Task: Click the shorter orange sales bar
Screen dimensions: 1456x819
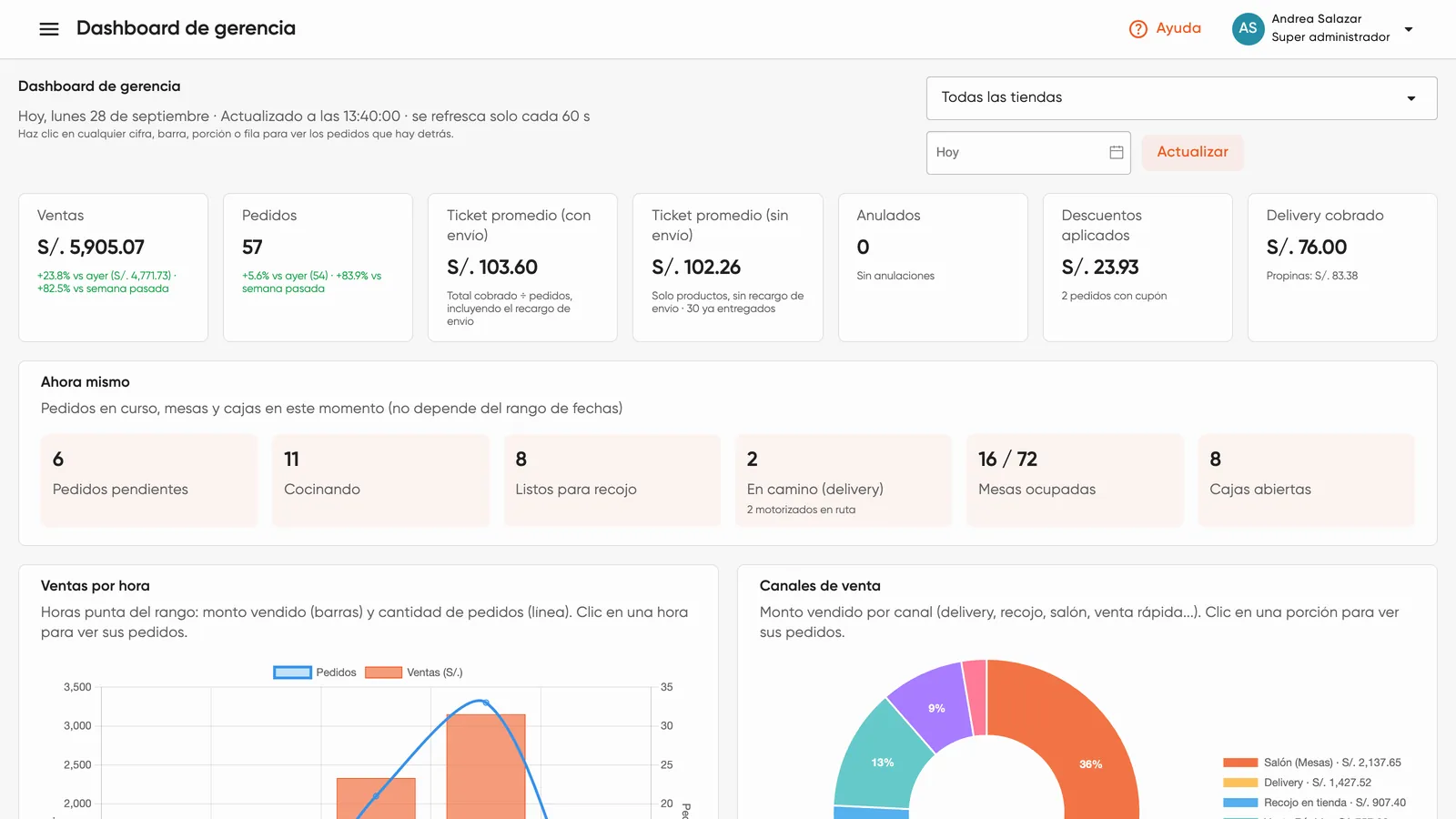Action: (x=376, y=798)
